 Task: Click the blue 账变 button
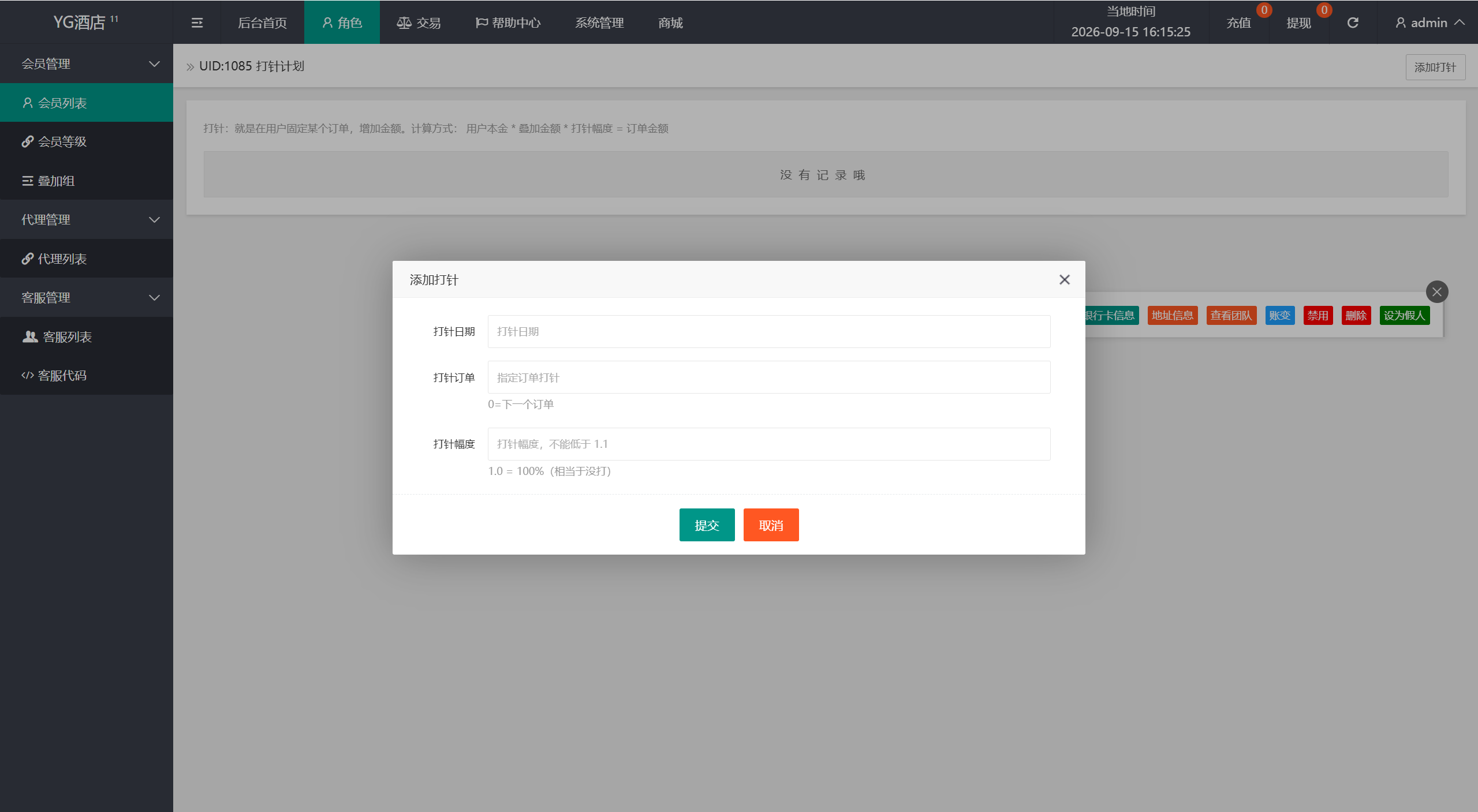(1280, 315)
